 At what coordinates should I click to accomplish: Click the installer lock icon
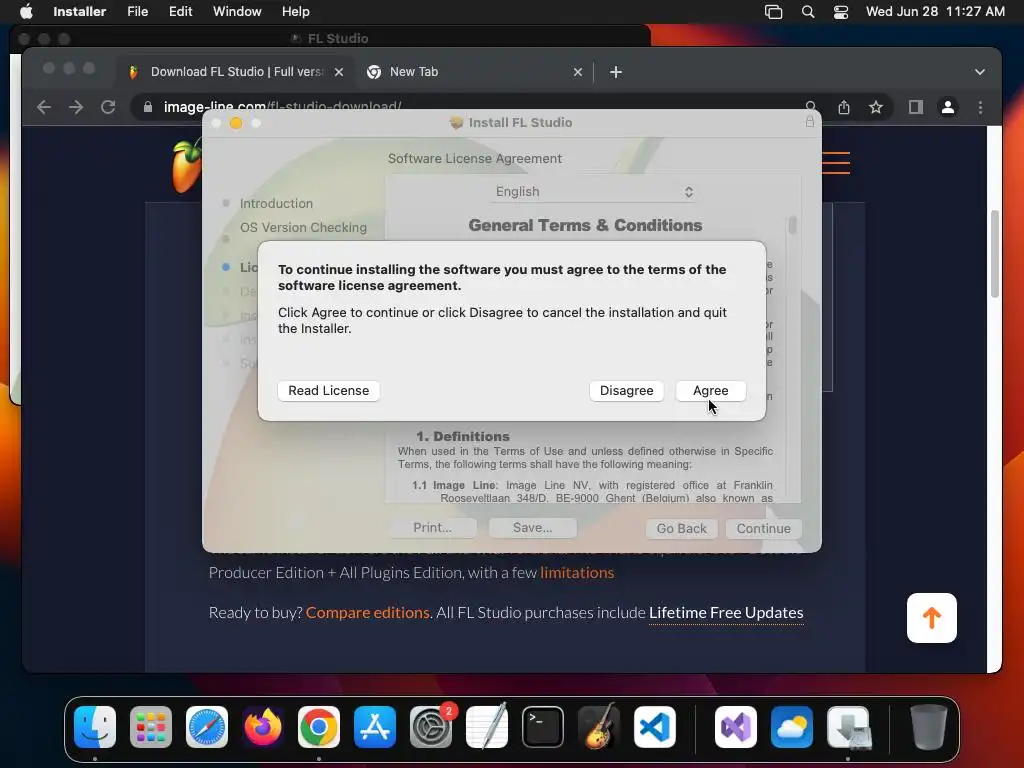810,121
